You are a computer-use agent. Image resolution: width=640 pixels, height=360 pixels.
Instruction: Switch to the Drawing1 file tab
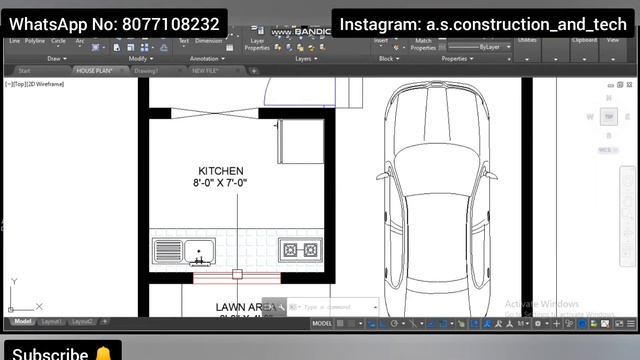(146, 71)
